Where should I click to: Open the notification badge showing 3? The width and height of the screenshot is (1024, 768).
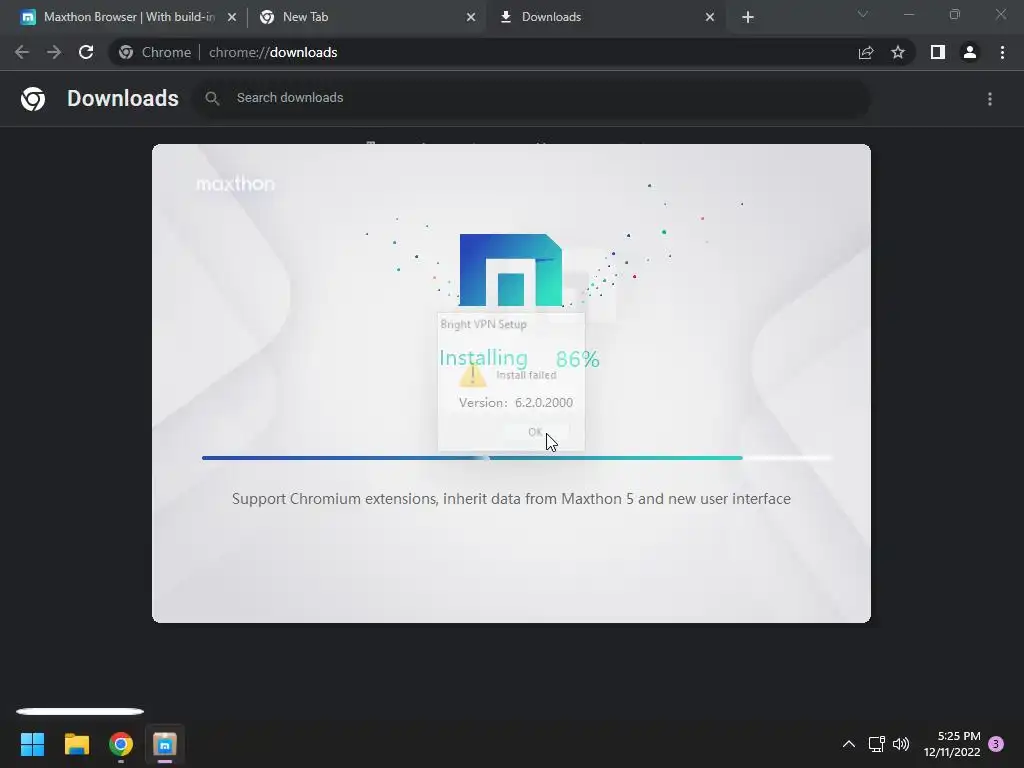996,744
